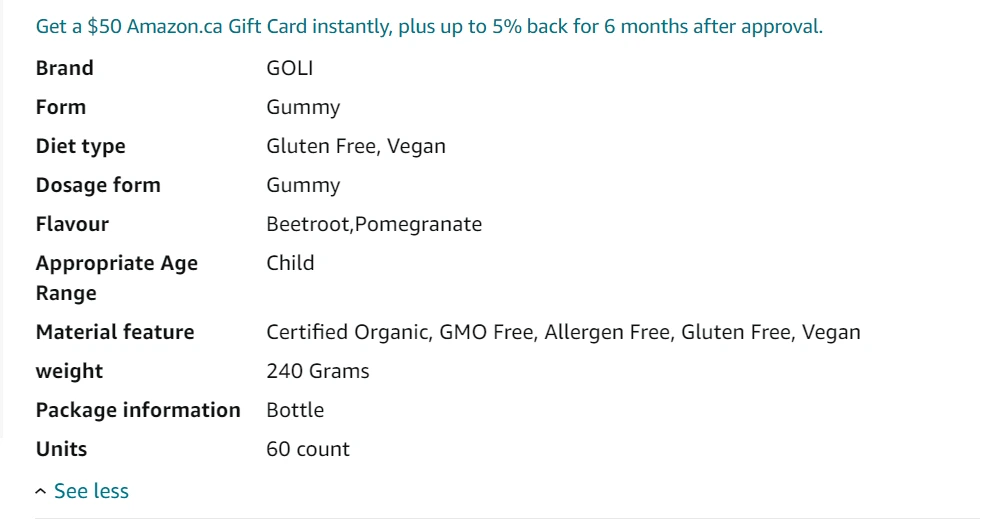Click the Appropriate Age Range label
Screen dimensions: 1008x528
[117, 278]
